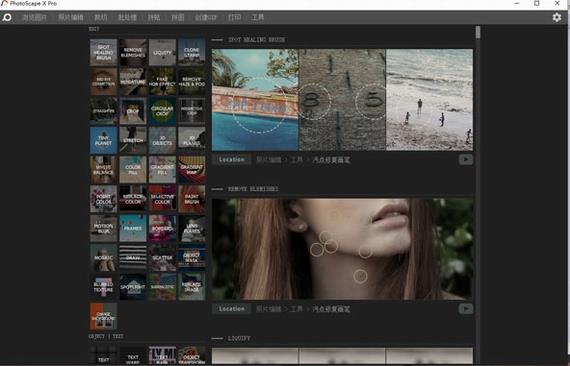Switch to the 创建GIF tab
This screenshot has height=366, width=570.
pyautogui.click(x=206, y=17)
